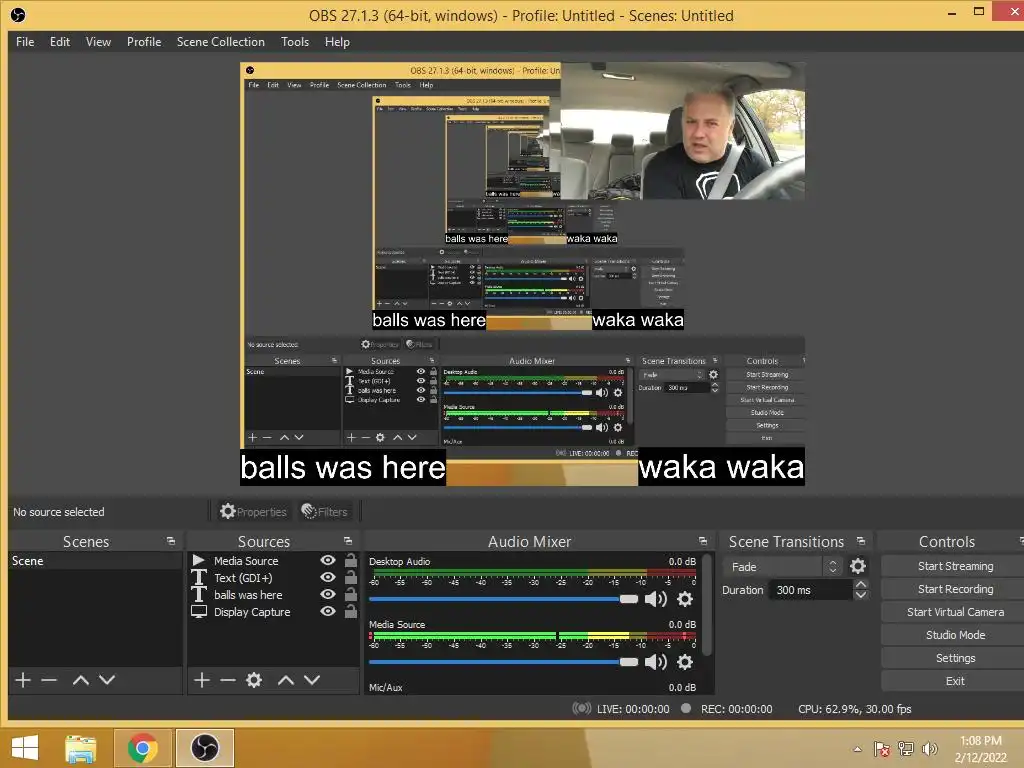Image resolution: width=1024 pixels, height=768 pixels.
Task: Open OBS Settings
Action: (955, 658)
